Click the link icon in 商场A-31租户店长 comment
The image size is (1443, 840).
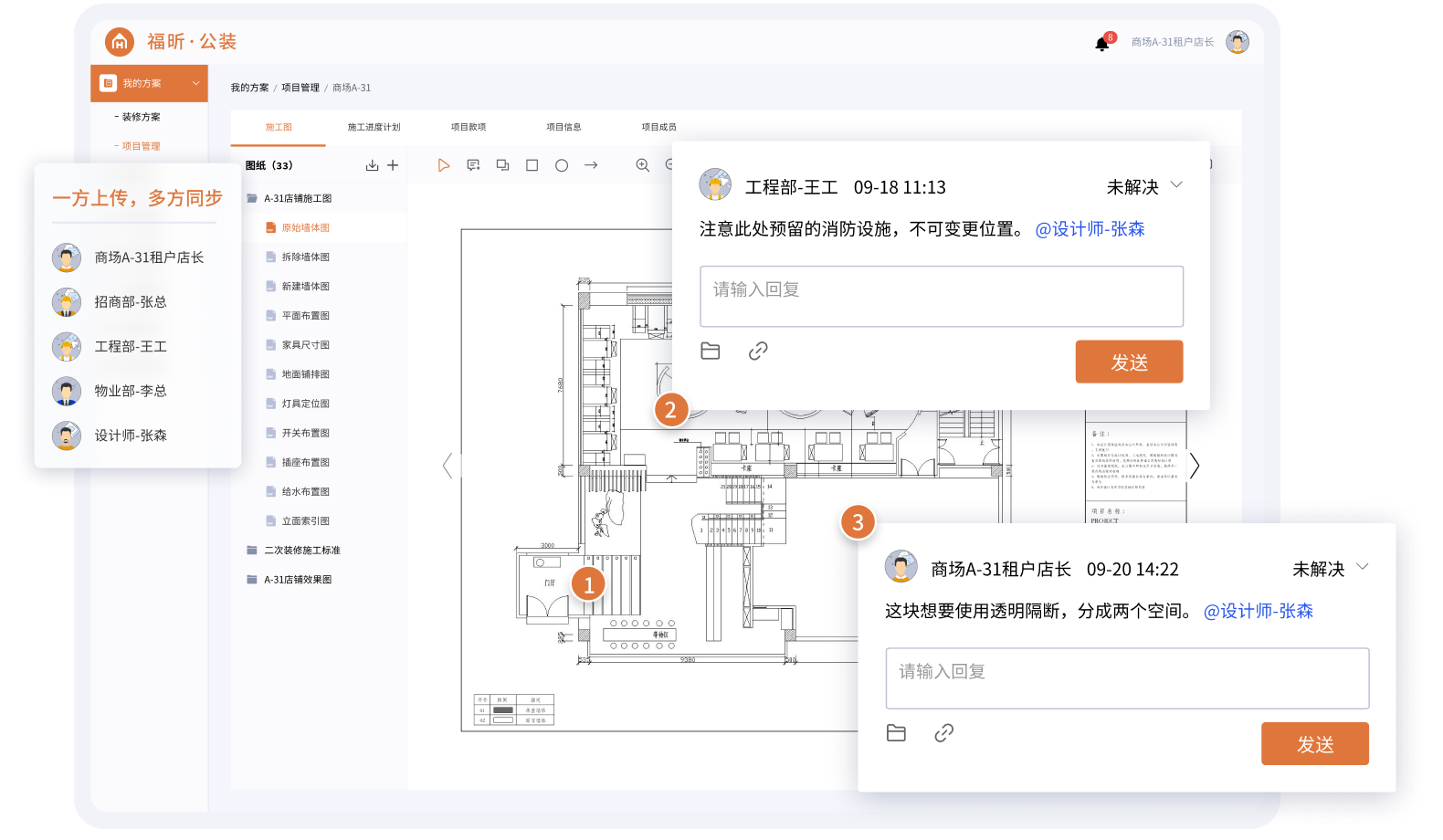pyautogui.click(x=944, y=733)
